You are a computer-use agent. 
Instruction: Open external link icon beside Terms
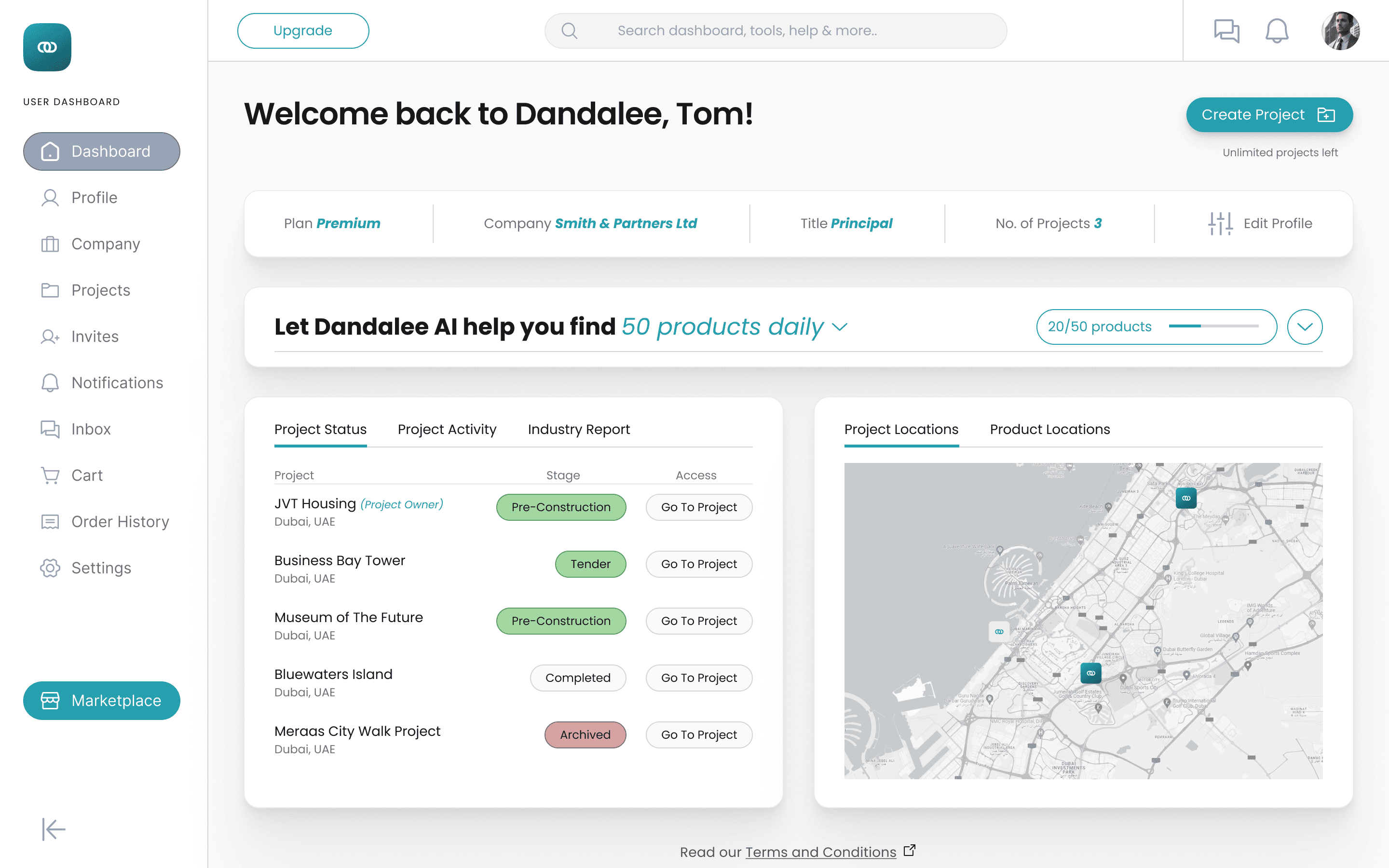pyautogui.click(x=909, y=850)
